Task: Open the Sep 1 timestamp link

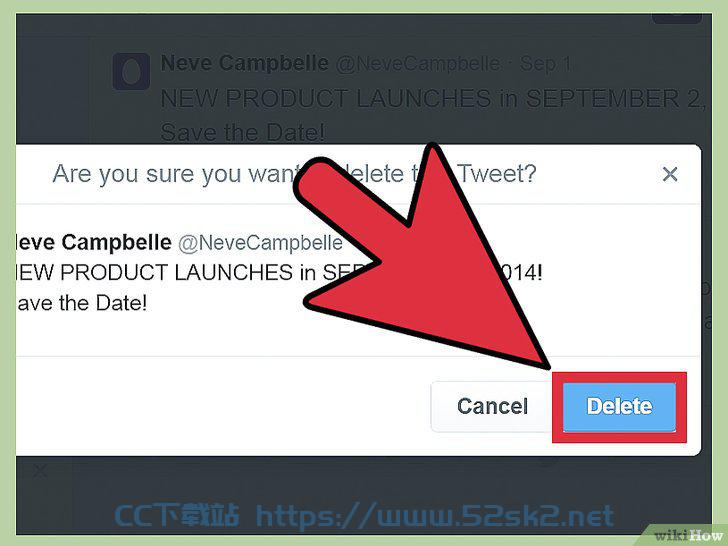Action: coord(546,64)
